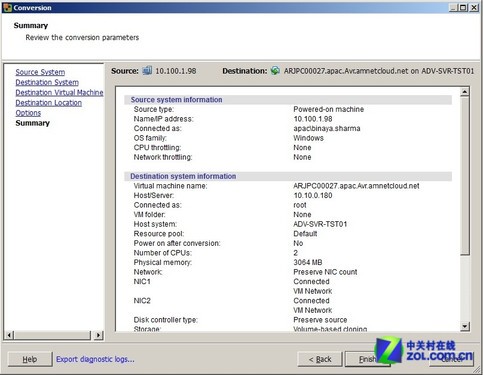Viewport: 483px width, 375px height.
Task: Click the sidebar horizontal scrollbar track
Action: pos(52,335)
